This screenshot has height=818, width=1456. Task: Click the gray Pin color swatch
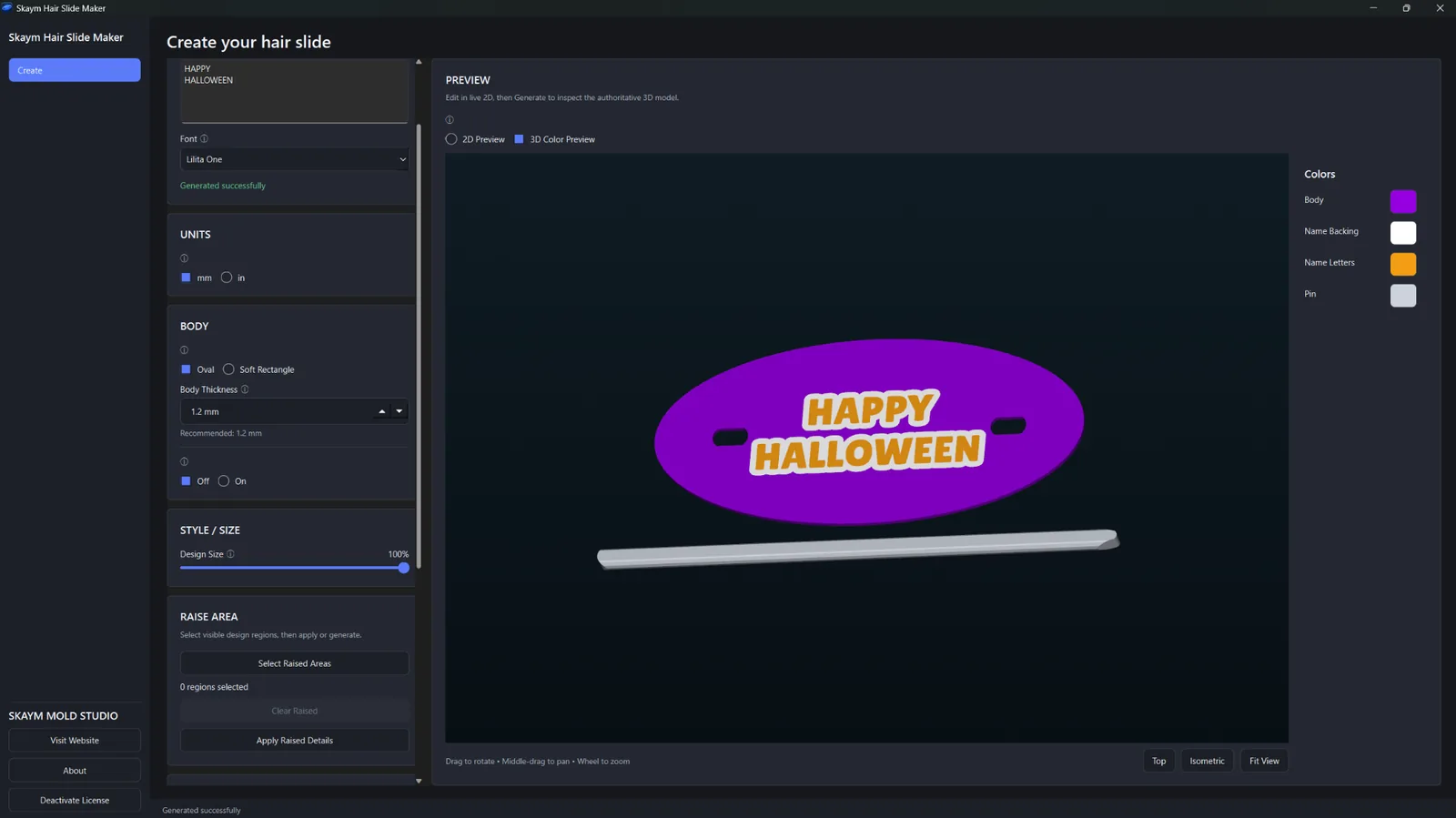1403,296
